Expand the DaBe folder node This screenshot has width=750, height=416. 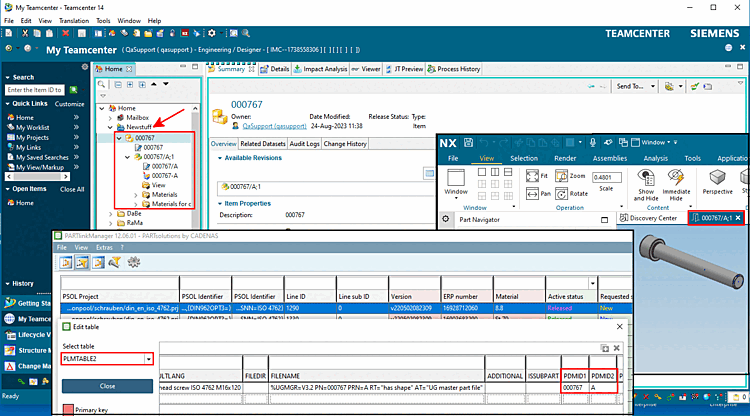click(x=110, y=214)
